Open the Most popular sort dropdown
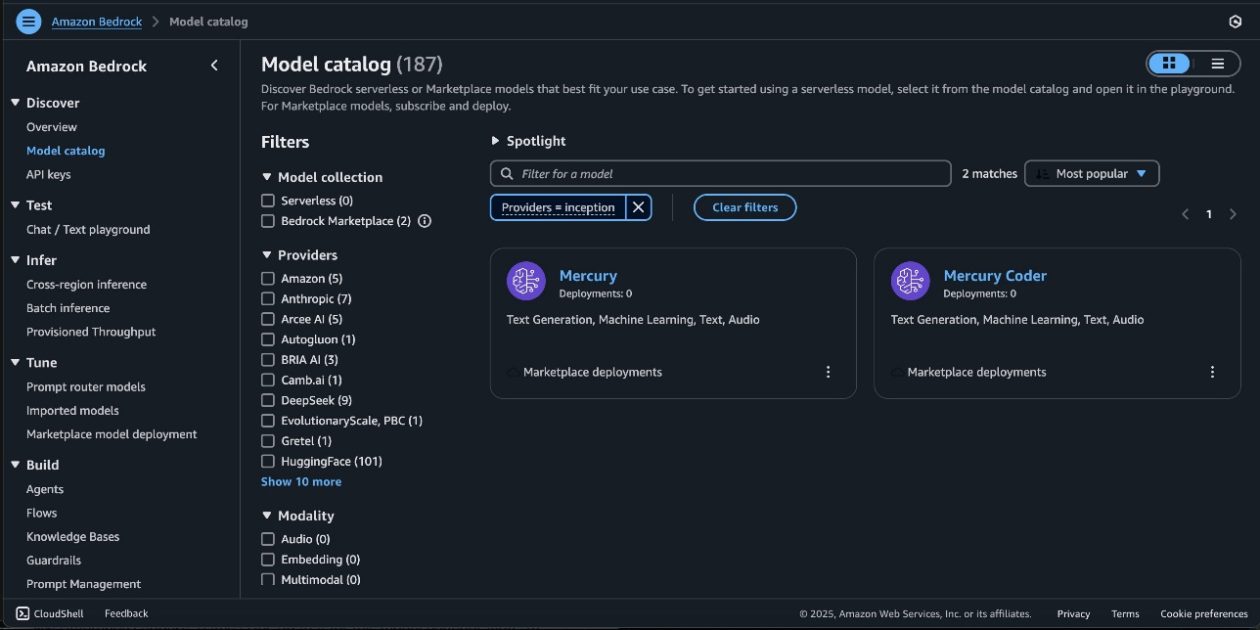Image resolution: width=1260 pixels, height=630 pixels. tap(1091, 173)
